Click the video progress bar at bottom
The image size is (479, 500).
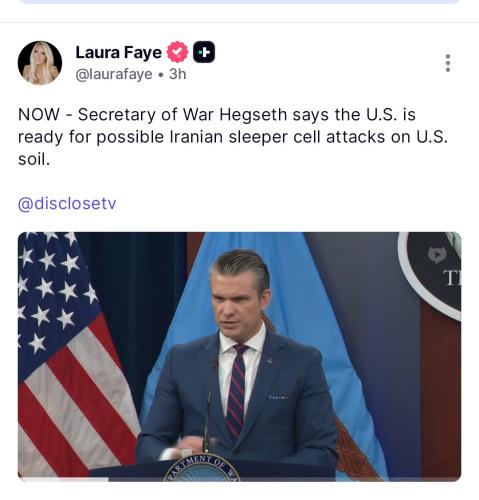click(x=239, y=480)
